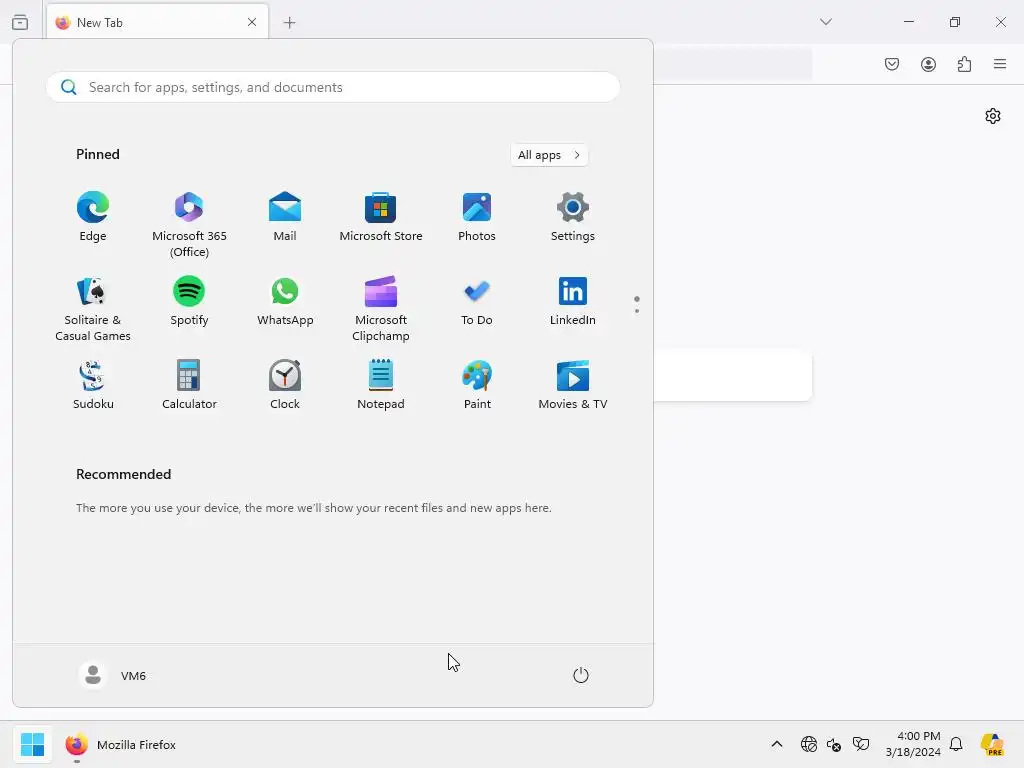Click the Windows Start button
Screen dimensions: 1024x768
(32, 744)
